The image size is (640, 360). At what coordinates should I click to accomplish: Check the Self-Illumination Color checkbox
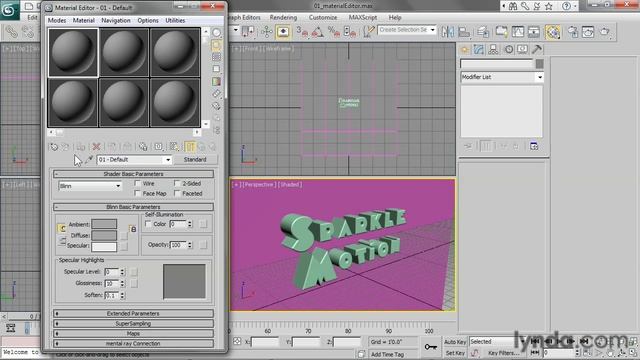(x=148, y=224)
